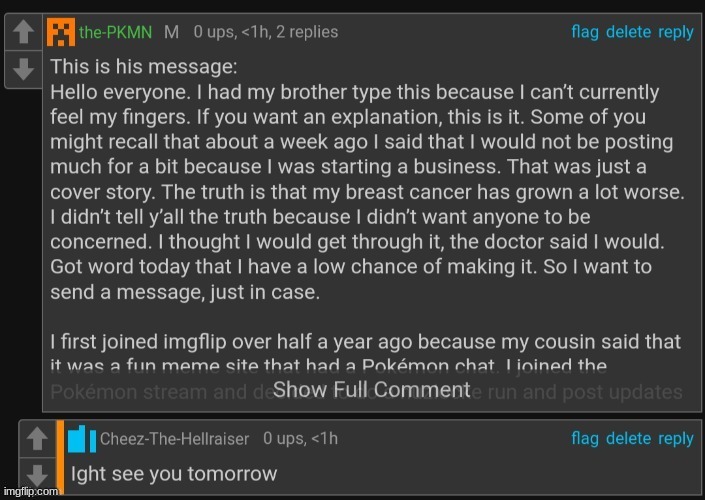Delete Cheez-The-Hellraiser's reply
This screenshot has height=500, width=705.
click(x=628, y=439)
